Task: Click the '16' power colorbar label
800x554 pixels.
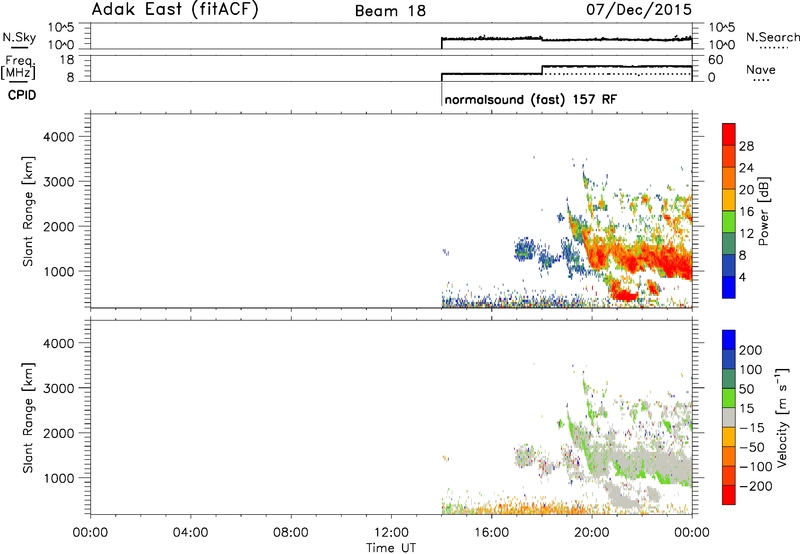Action: tap(746, 212)
